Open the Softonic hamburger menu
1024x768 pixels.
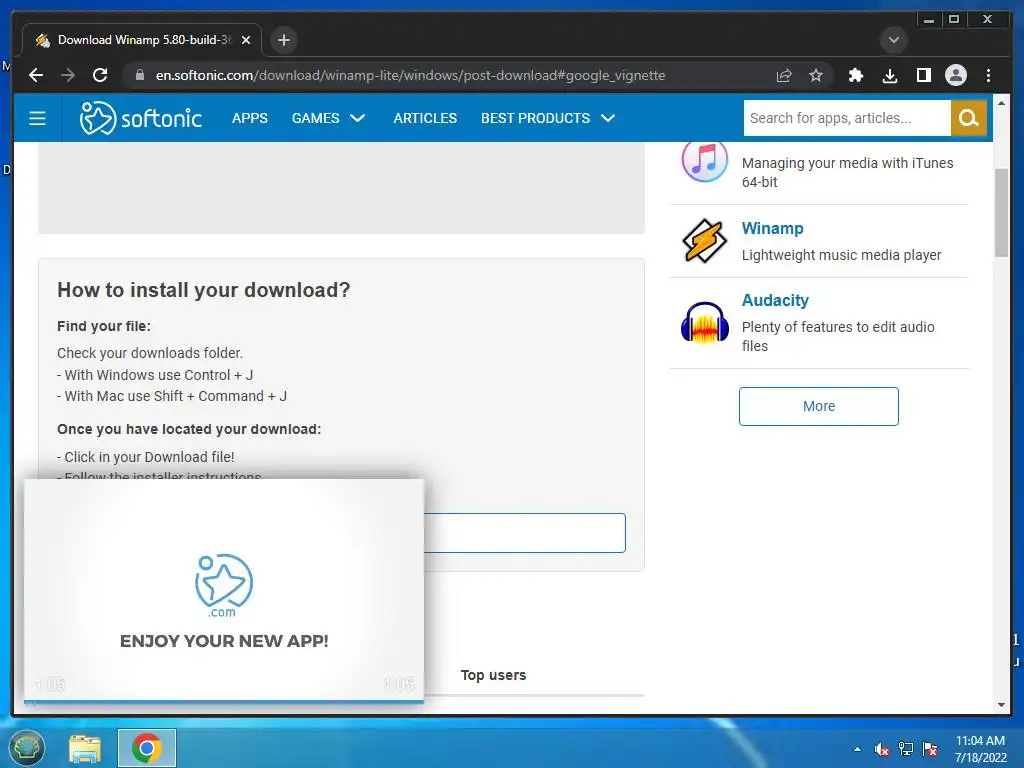(x=37, y=118)
